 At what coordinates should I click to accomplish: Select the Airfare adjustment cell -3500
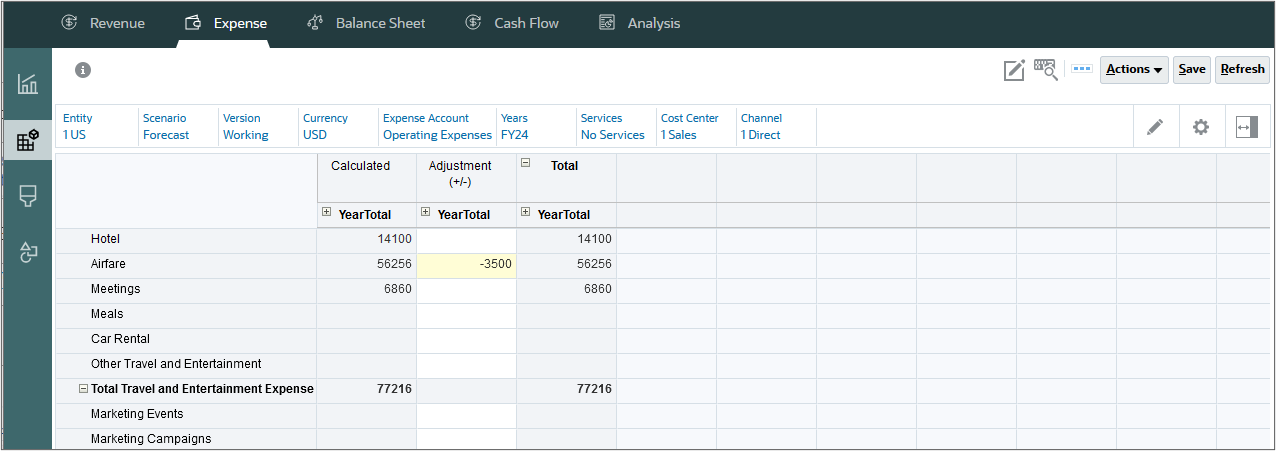[467, 265]
